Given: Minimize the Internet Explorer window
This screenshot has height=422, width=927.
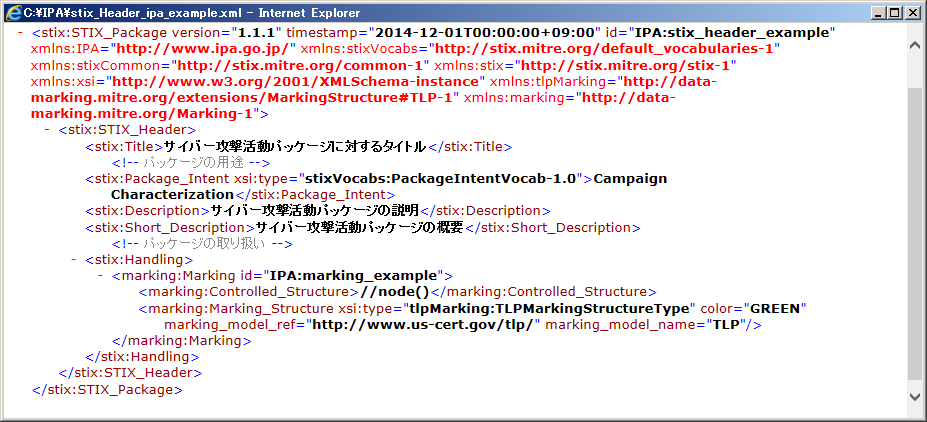Looking at the screenshot, I should 879,12.
